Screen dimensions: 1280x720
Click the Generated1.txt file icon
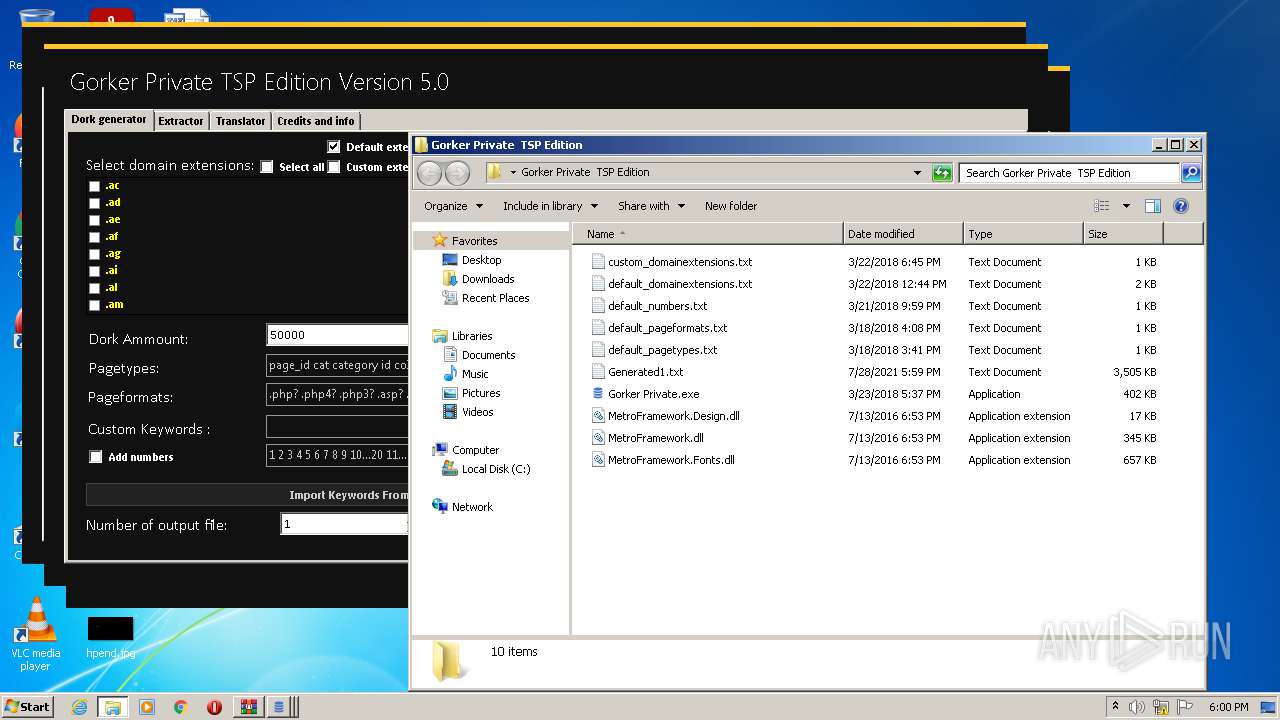[x=598, y=372]
